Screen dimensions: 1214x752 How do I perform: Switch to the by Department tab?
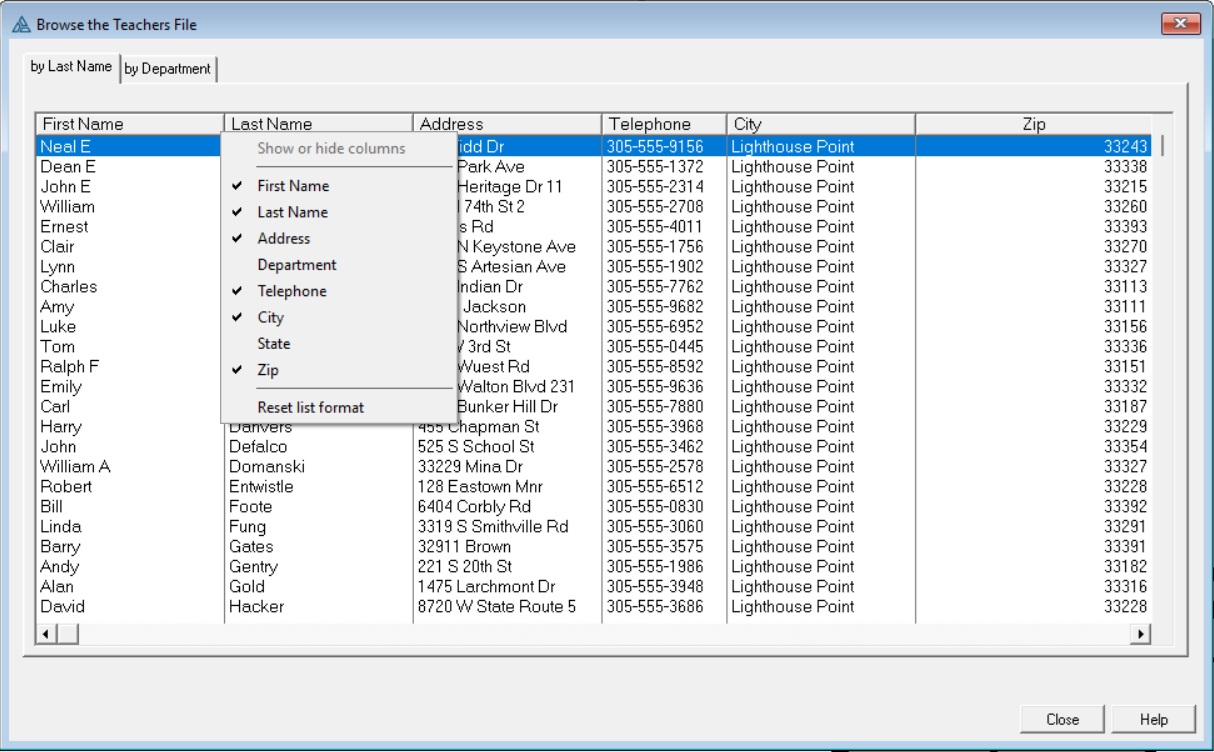coord(168,69)
